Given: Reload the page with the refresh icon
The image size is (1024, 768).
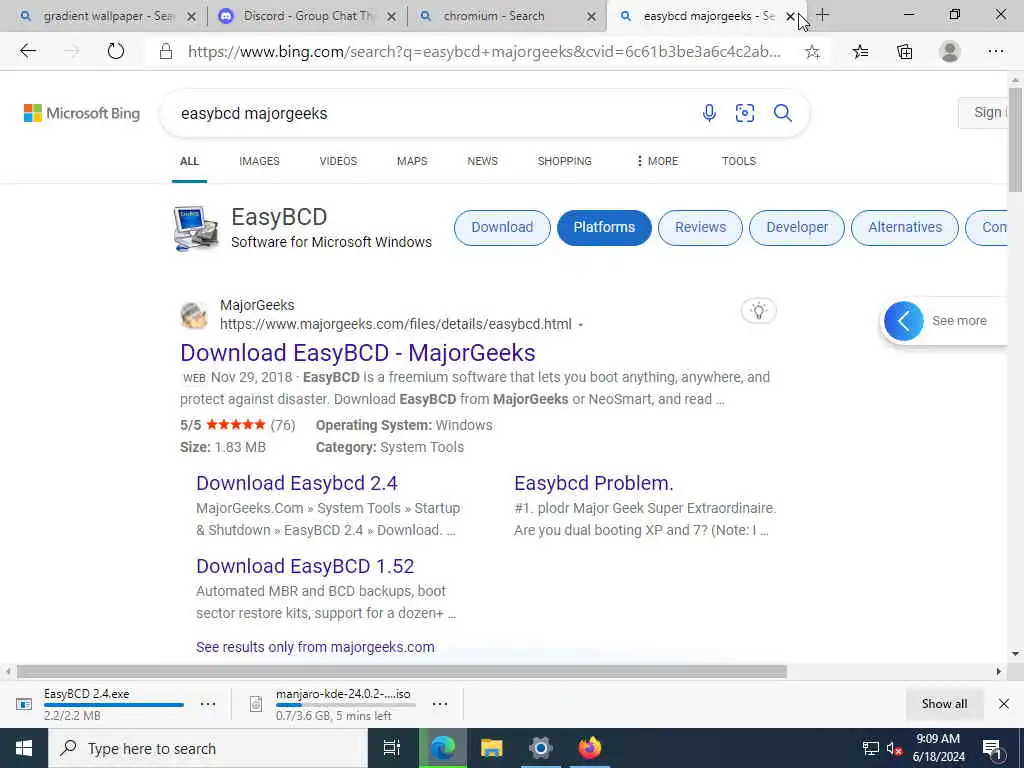Looking at the screenshot, I should click(116, 51).
